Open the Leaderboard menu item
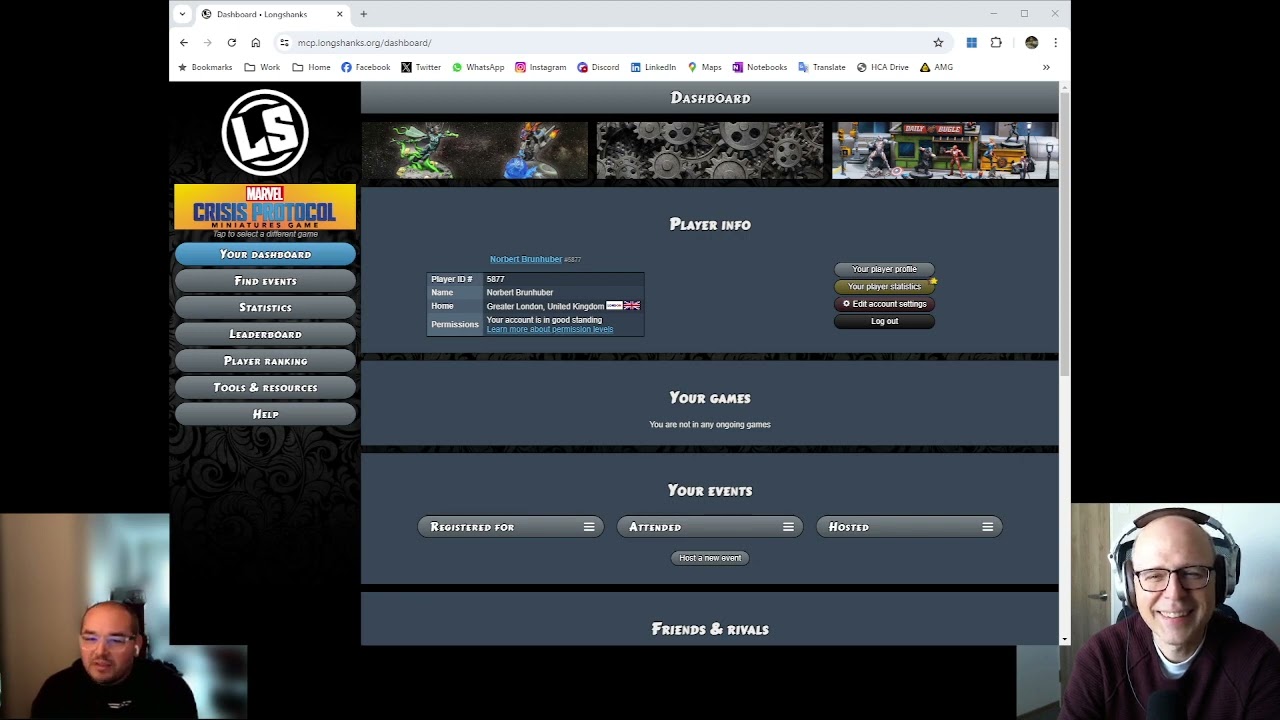Screen dimensions: 1280x720 click(x=265, y=334)
